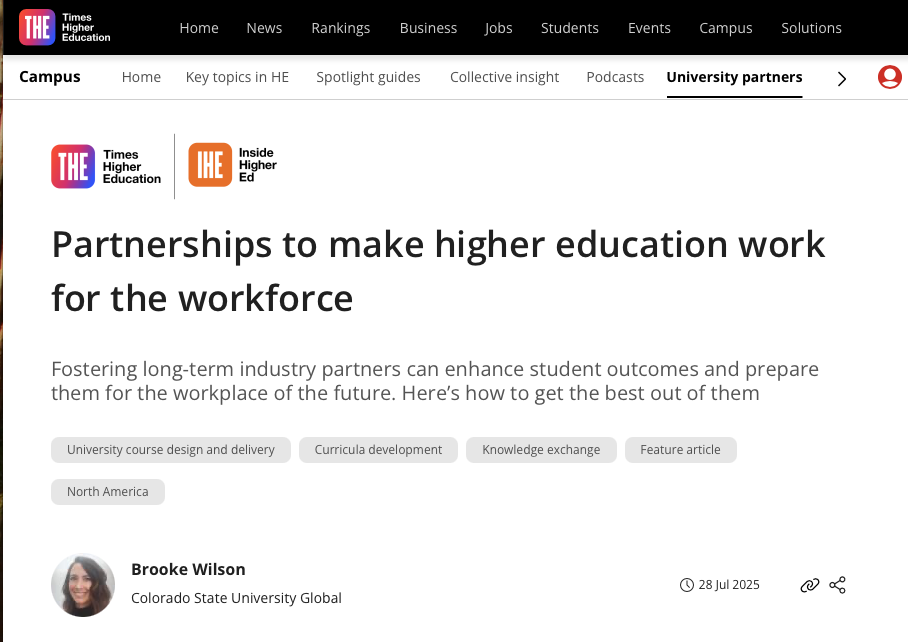Image resolution: width=908 pixels, height=642 pixels.
Task: Click the North America tag
Action: click(x=108, y=492)
